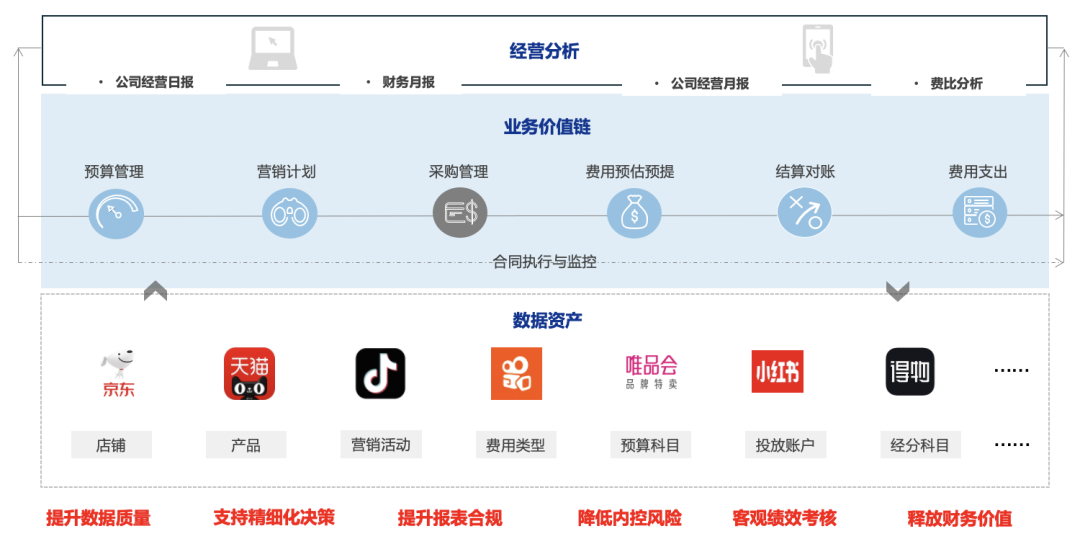Click the 结算对账 strategy icon
1080x539 pixels.
805,213
